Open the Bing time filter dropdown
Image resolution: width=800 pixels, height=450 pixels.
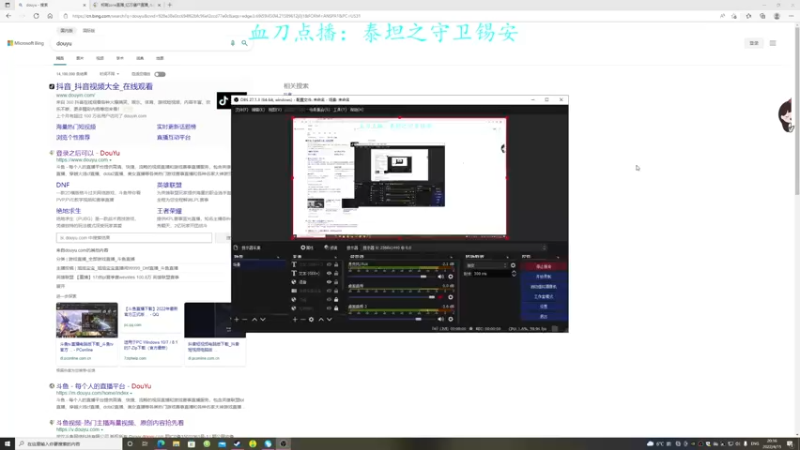click(109, 74)
